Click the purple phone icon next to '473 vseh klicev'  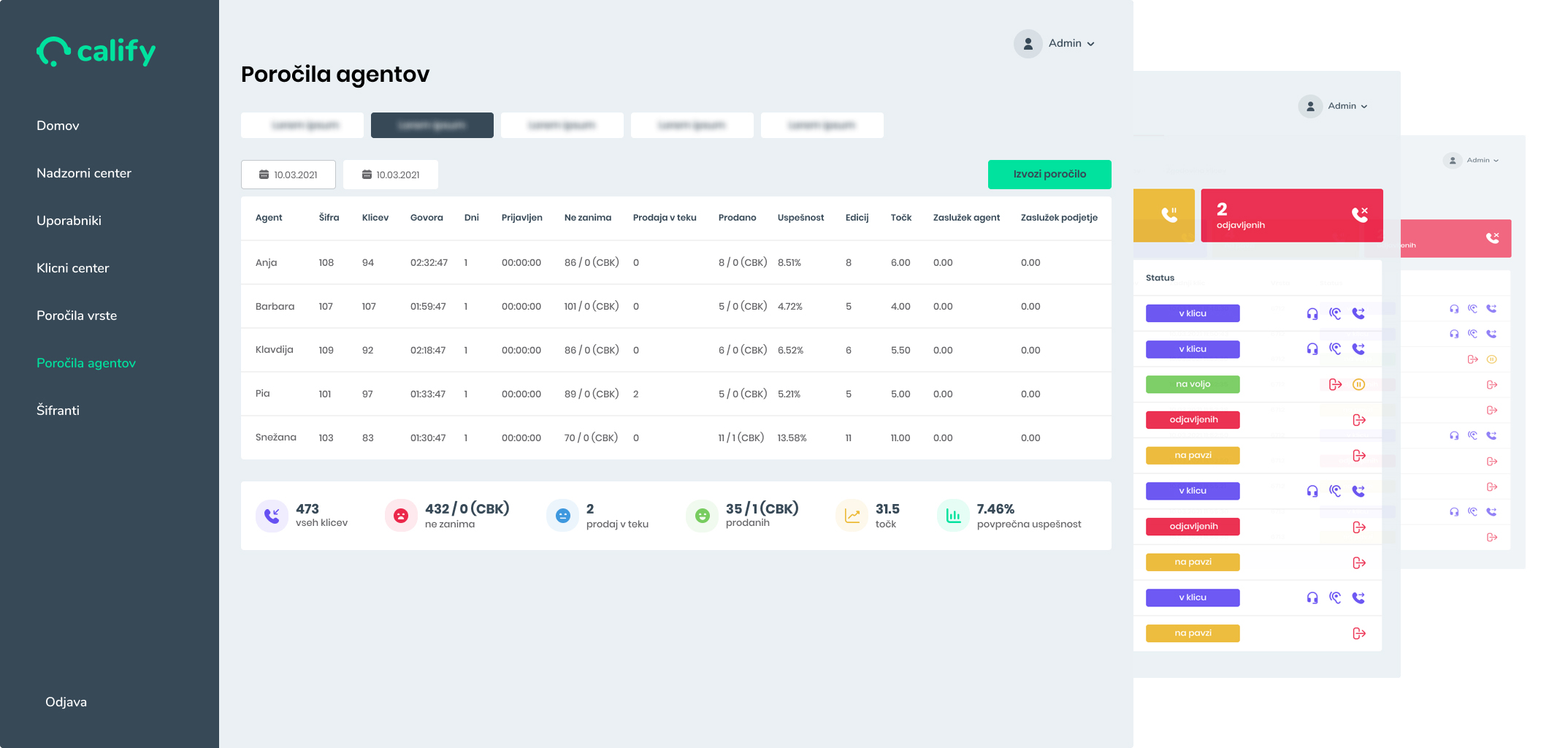(272, 515)
